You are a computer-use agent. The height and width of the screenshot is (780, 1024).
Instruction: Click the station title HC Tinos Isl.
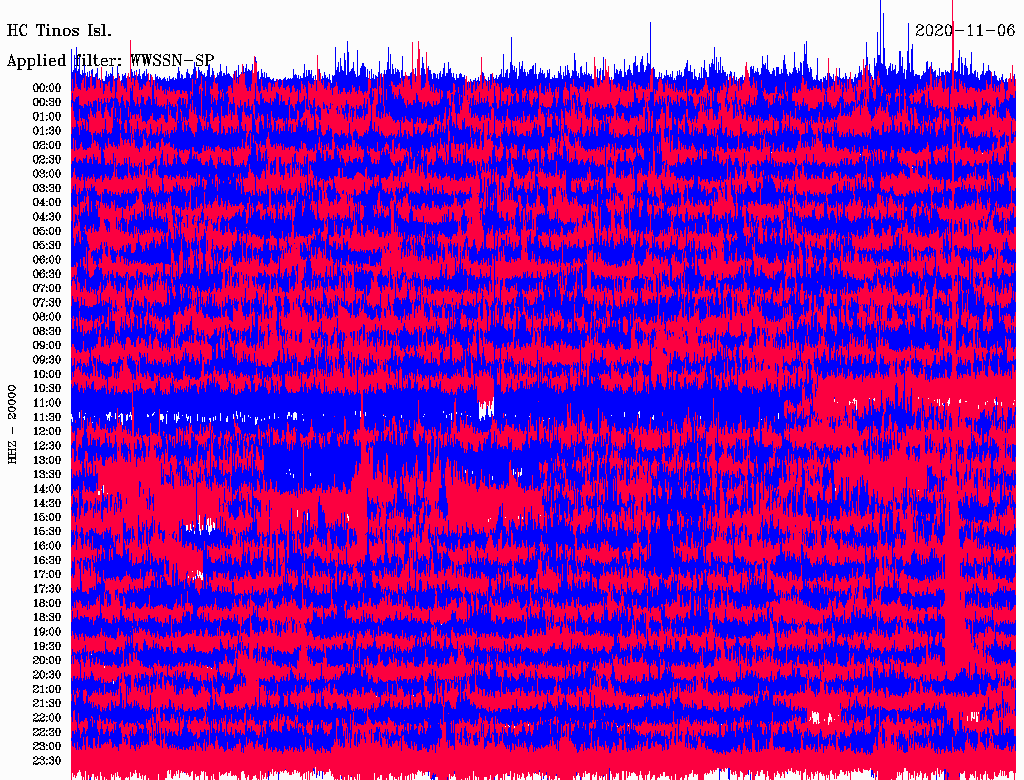coord(59,30)
